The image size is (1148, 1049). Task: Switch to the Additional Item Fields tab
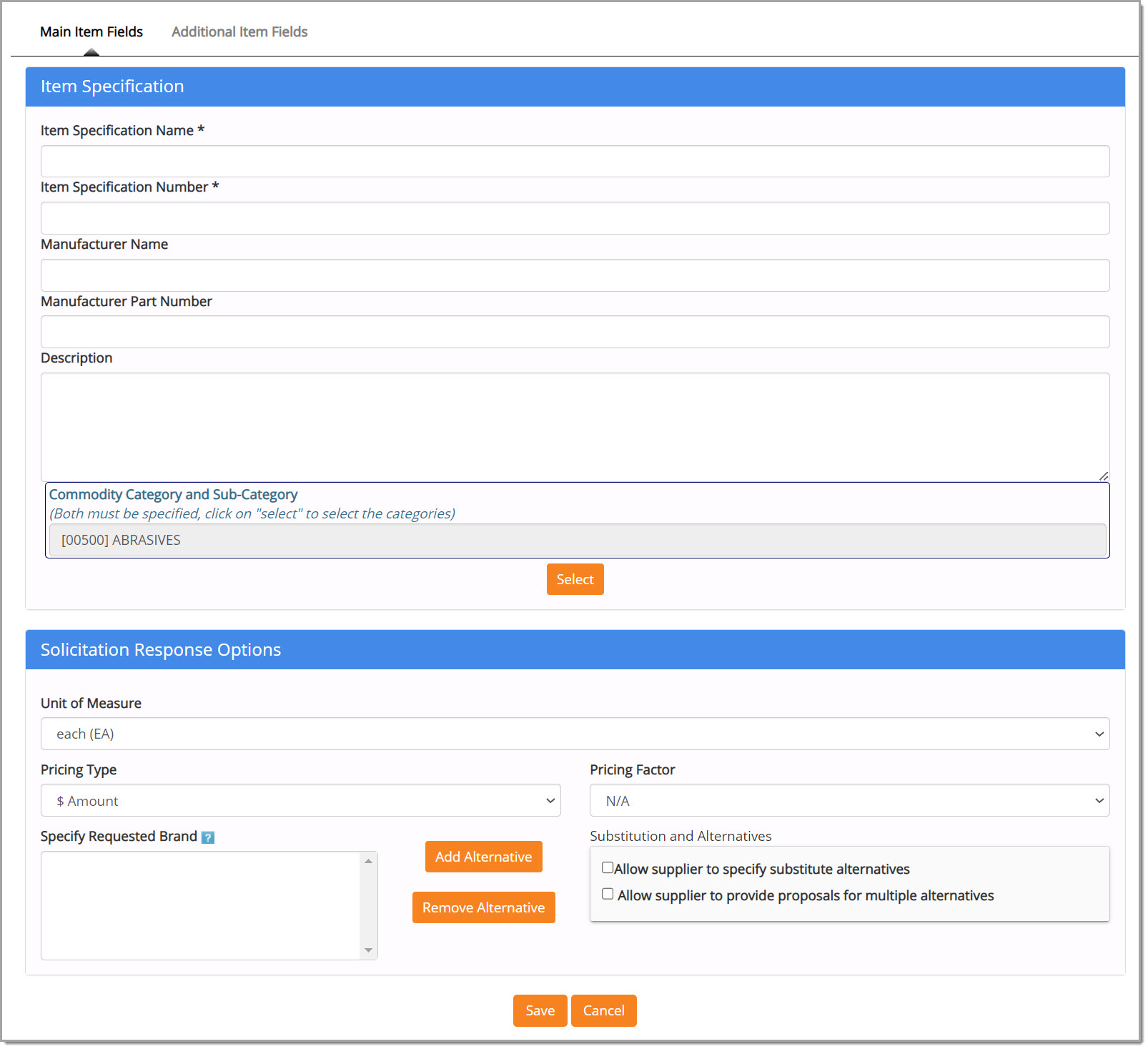239,31
